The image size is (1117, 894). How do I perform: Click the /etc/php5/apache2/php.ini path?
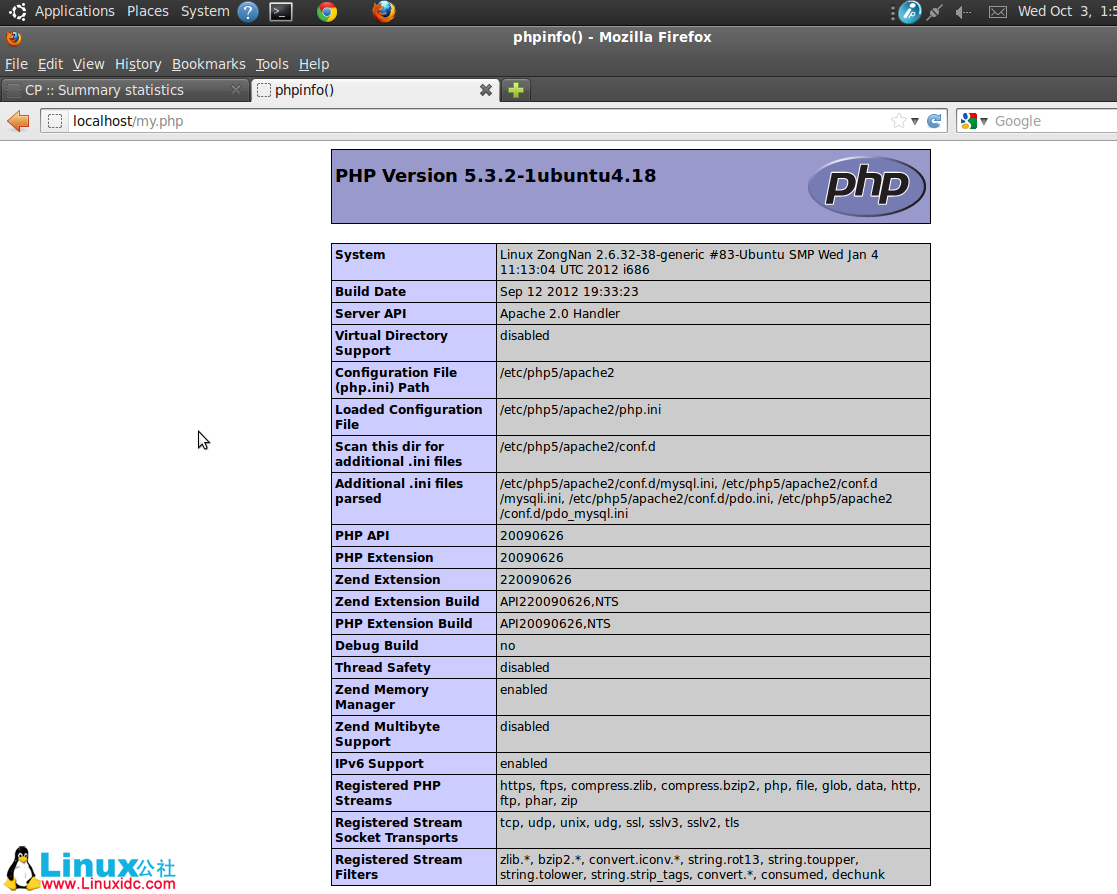click(580, 410)
